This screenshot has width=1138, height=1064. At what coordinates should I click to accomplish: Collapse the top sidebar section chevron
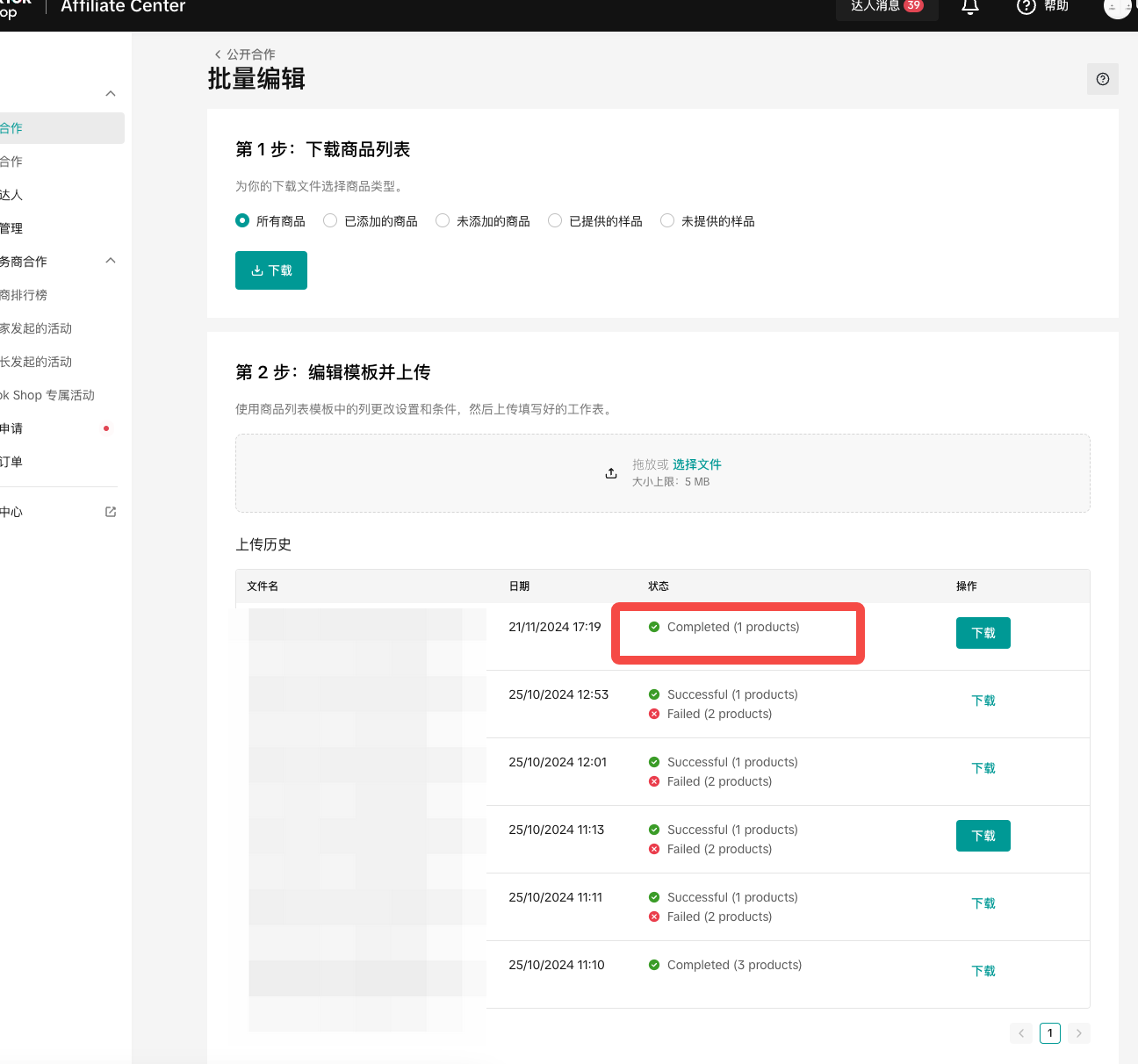[x=111, y=94]
